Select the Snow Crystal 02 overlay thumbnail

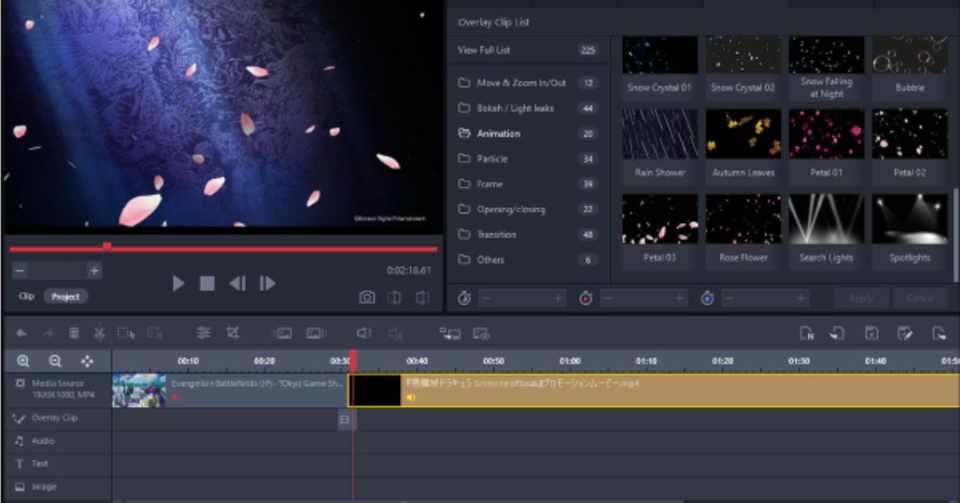point(743,55)
